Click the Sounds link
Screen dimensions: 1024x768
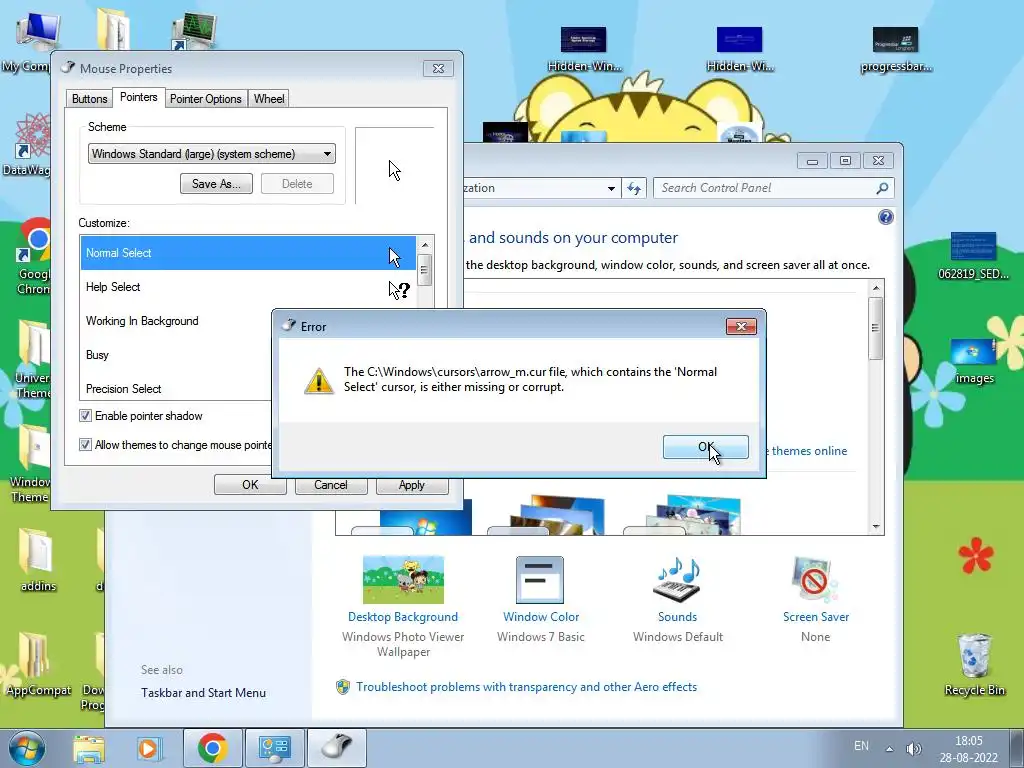click(677, 616)
